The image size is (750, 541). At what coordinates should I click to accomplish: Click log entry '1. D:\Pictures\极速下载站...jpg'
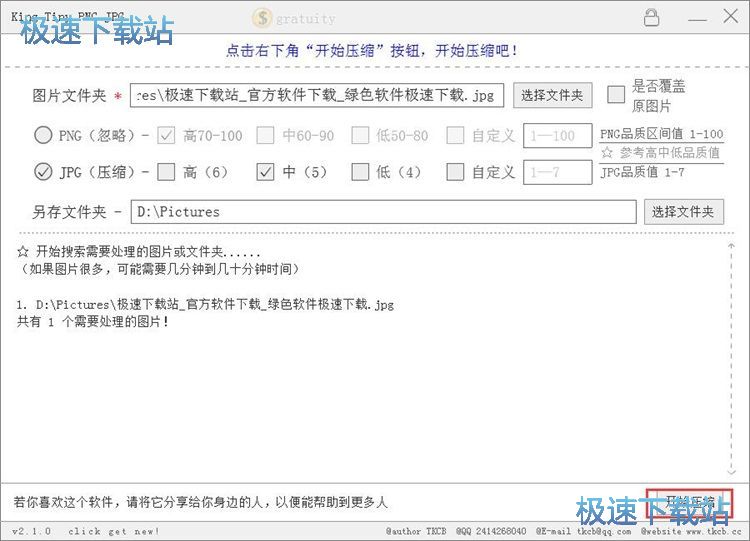point(205,304)
